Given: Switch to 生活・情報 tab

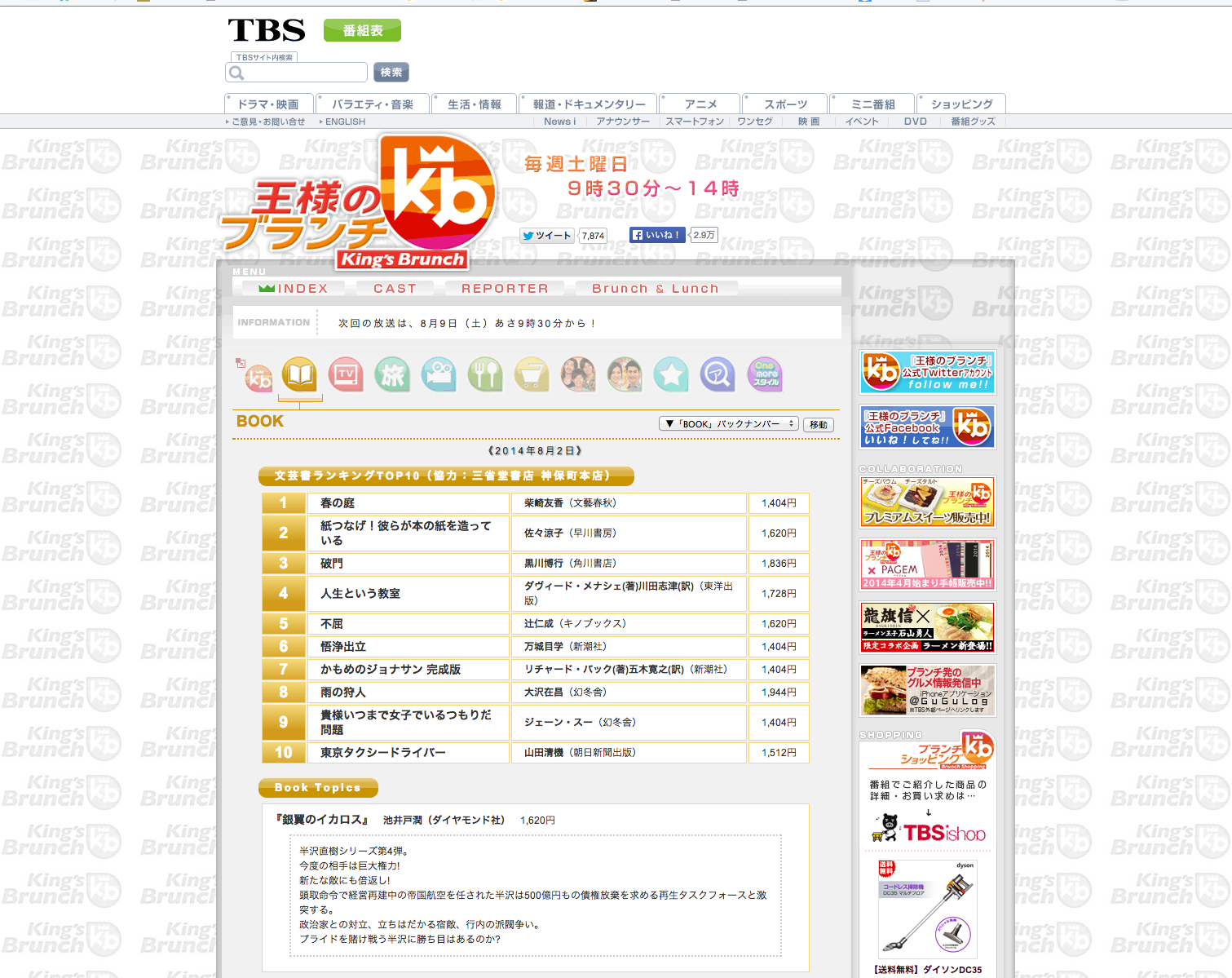Looking at the screenshot, I should [x=475, y=104].
